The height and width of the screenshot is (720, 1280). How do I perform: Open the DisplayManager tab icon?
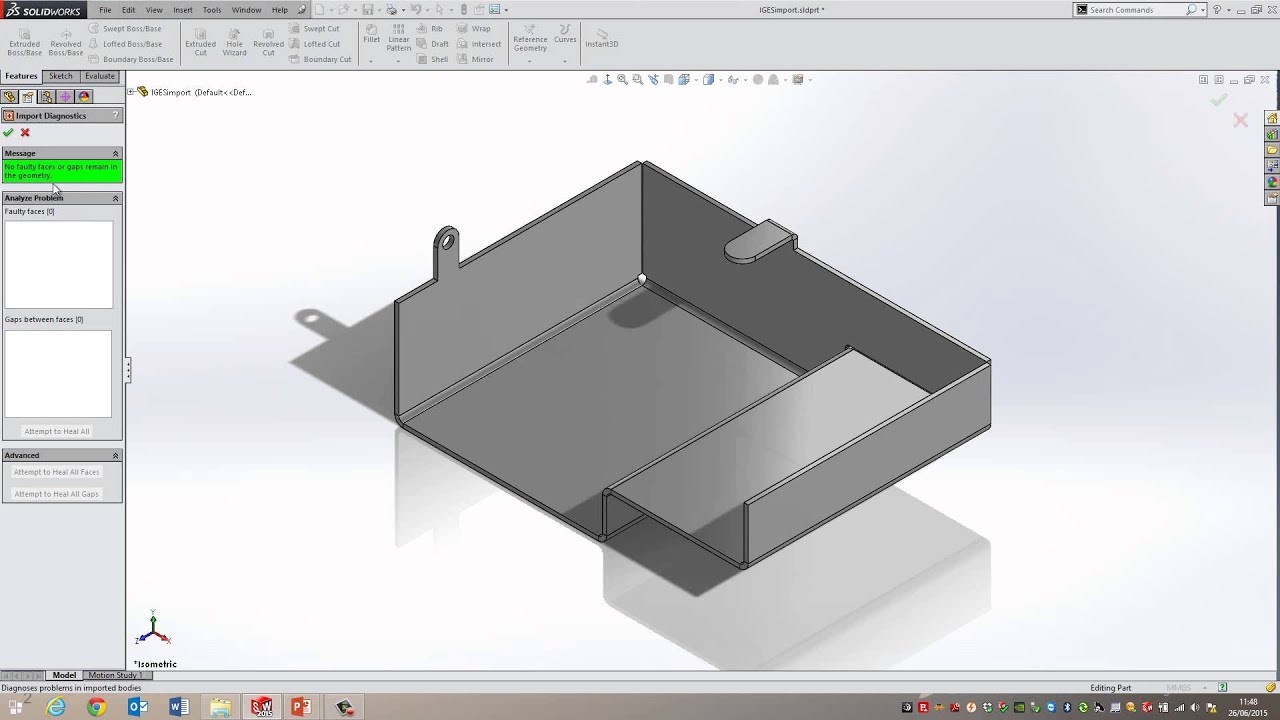pos(84,97)
